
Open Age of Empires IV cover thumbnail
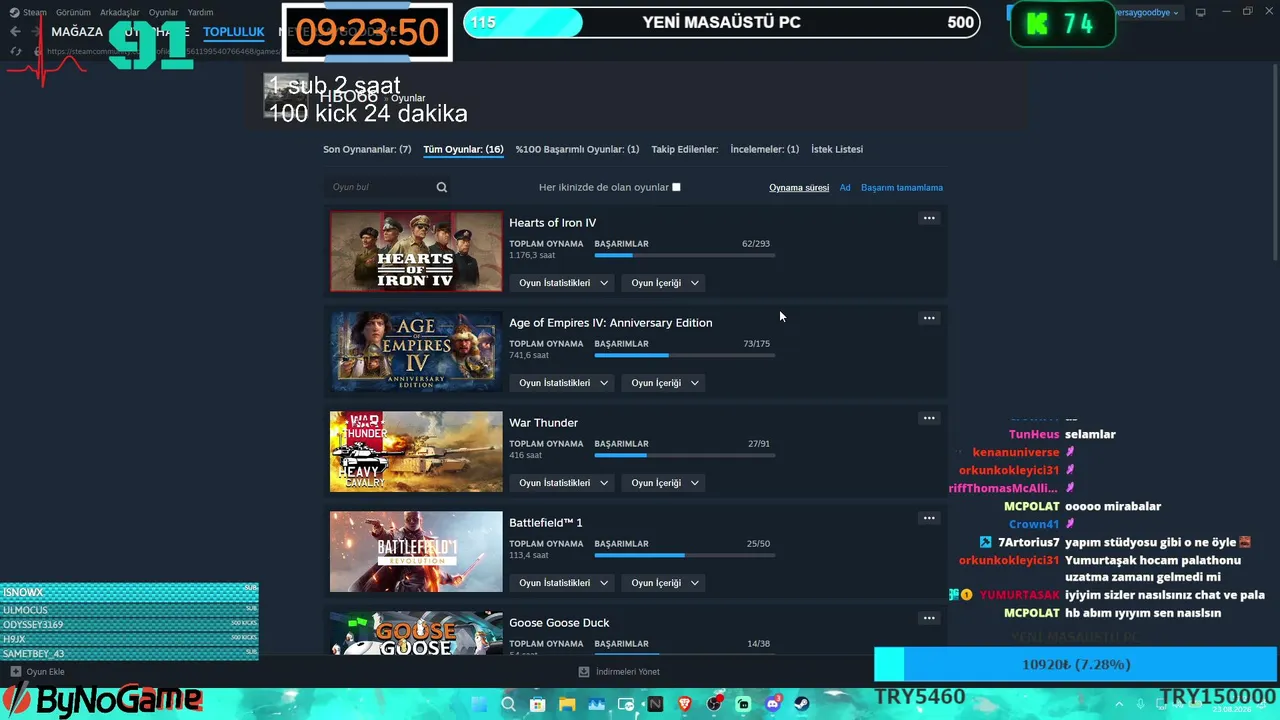[x=416, y=351]
